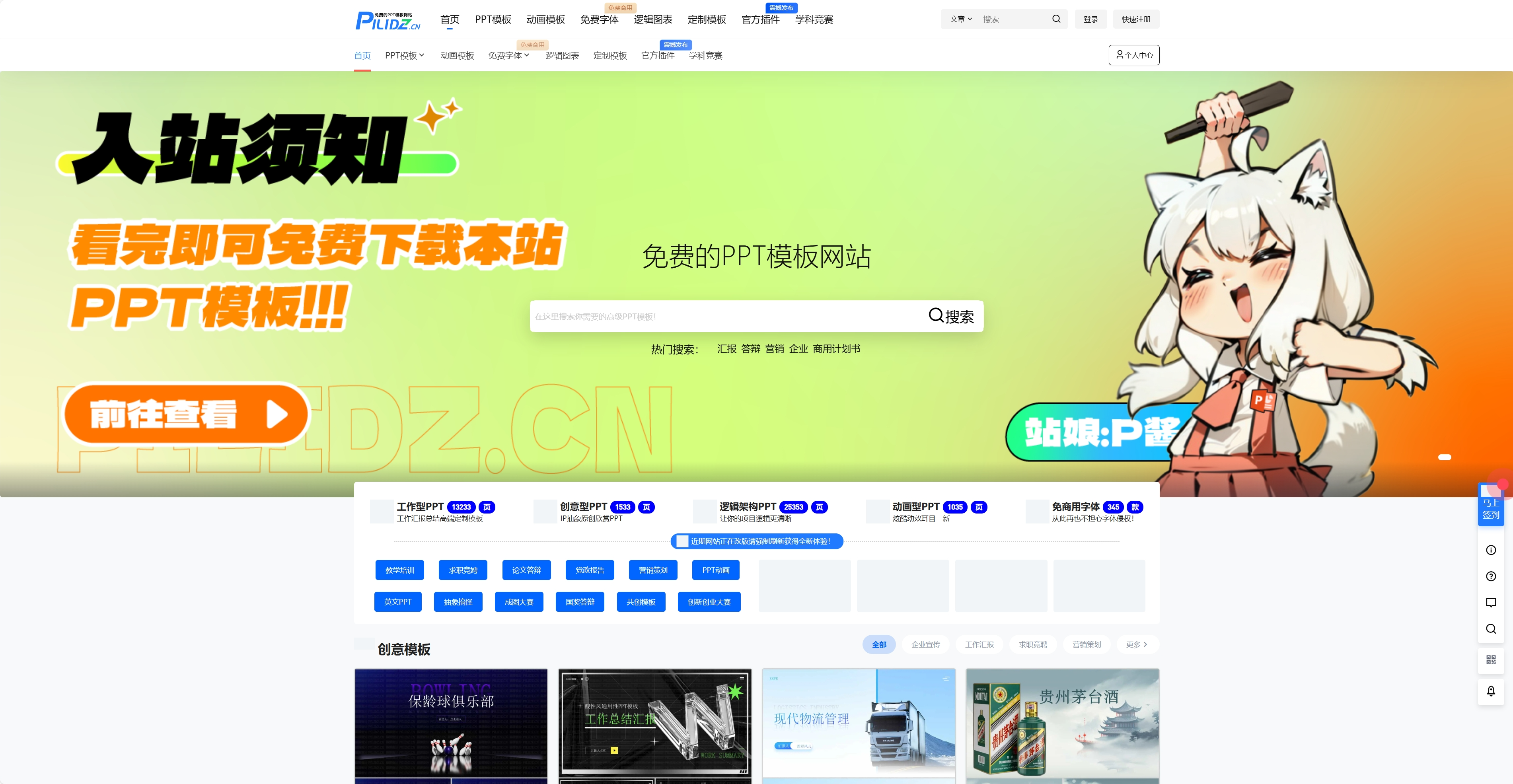Click the play arrow on 前往查看 banner button

(277, 414)
